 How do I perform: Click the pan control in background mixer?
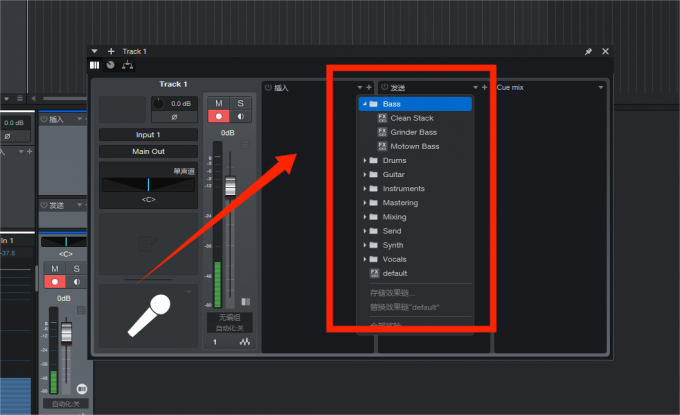(64, 242)
